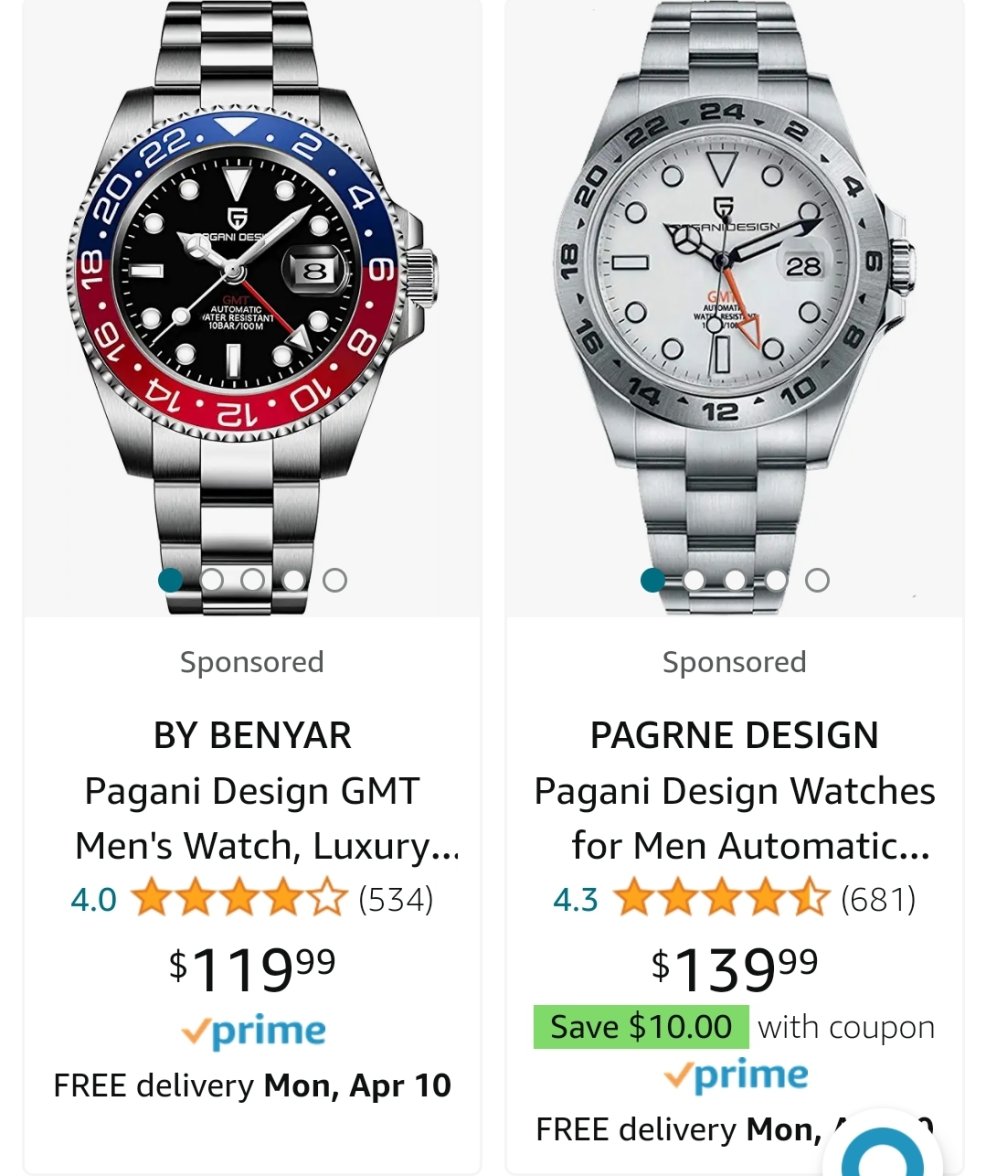Select the fifth carousel dot on the white watch

[817, 580]
